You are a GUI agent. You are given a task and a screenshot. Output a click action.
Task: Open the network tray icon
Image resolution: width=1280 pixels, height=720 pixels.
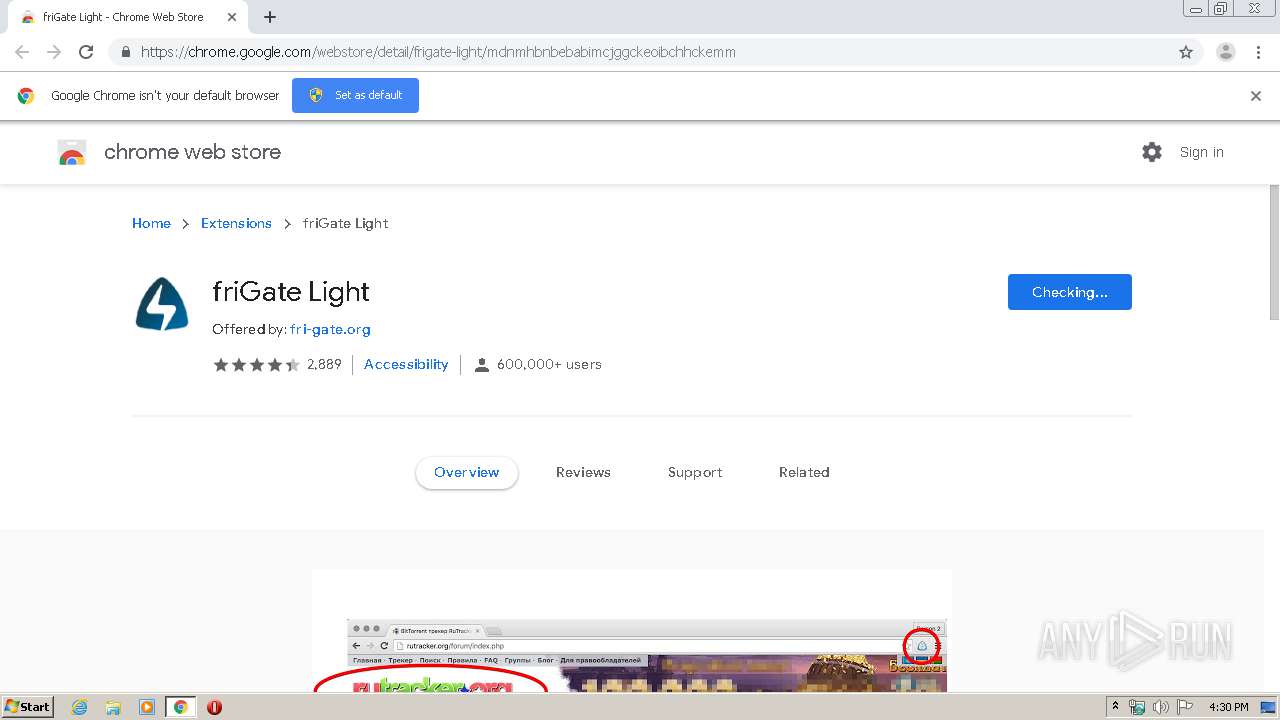(1137, 707)
